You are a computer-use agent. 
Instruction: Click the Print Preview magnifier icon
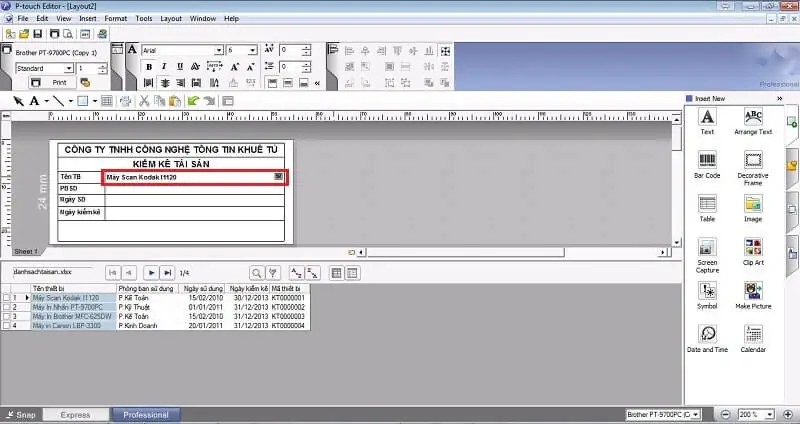(x=67, y=34)
